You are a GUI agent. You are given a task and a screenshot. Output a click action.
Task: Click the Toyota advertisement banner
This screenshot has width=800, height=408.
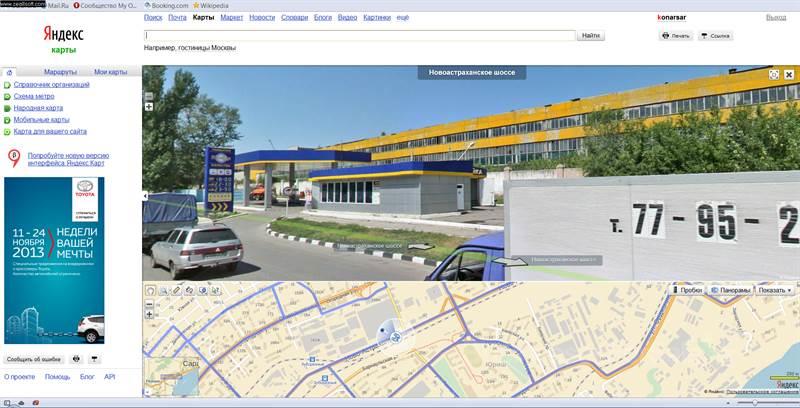tap(54, 261)
